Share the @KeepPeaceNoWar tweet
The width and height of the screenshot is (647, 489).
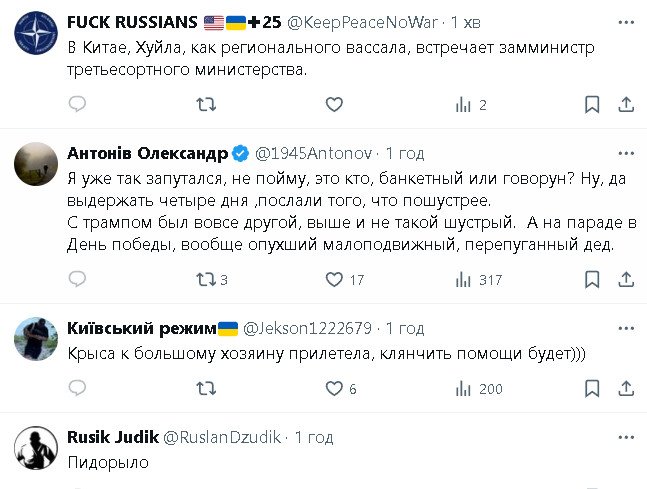coord(625,105)
